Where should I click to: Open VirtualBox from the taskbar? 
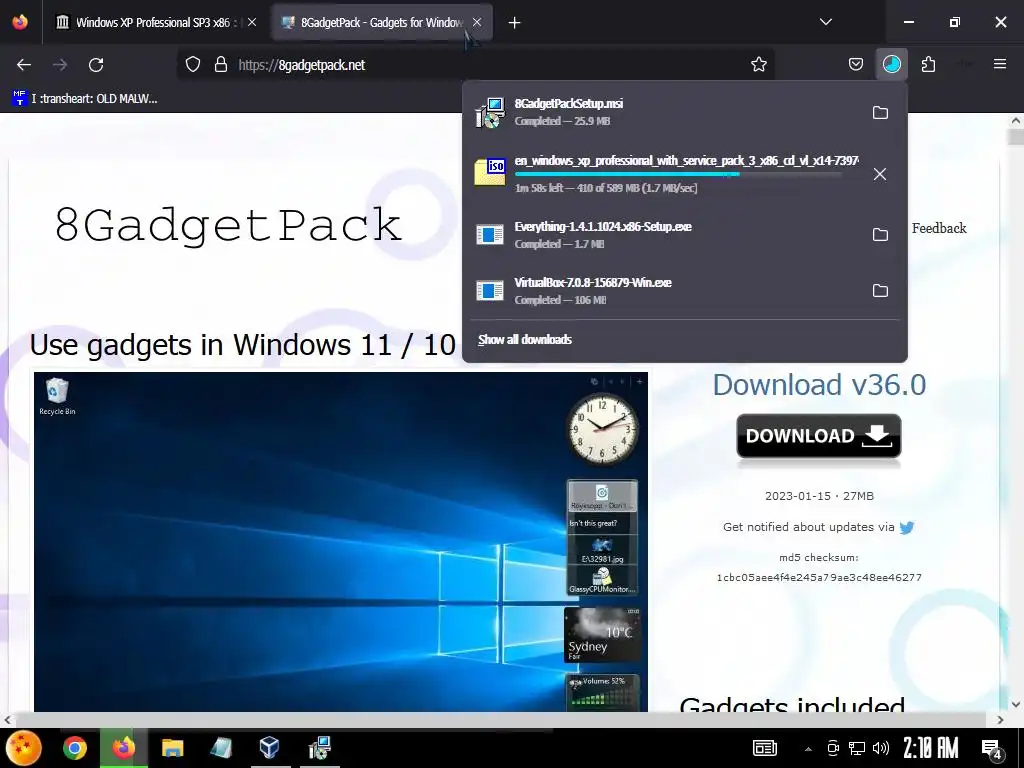coord(270,748)
